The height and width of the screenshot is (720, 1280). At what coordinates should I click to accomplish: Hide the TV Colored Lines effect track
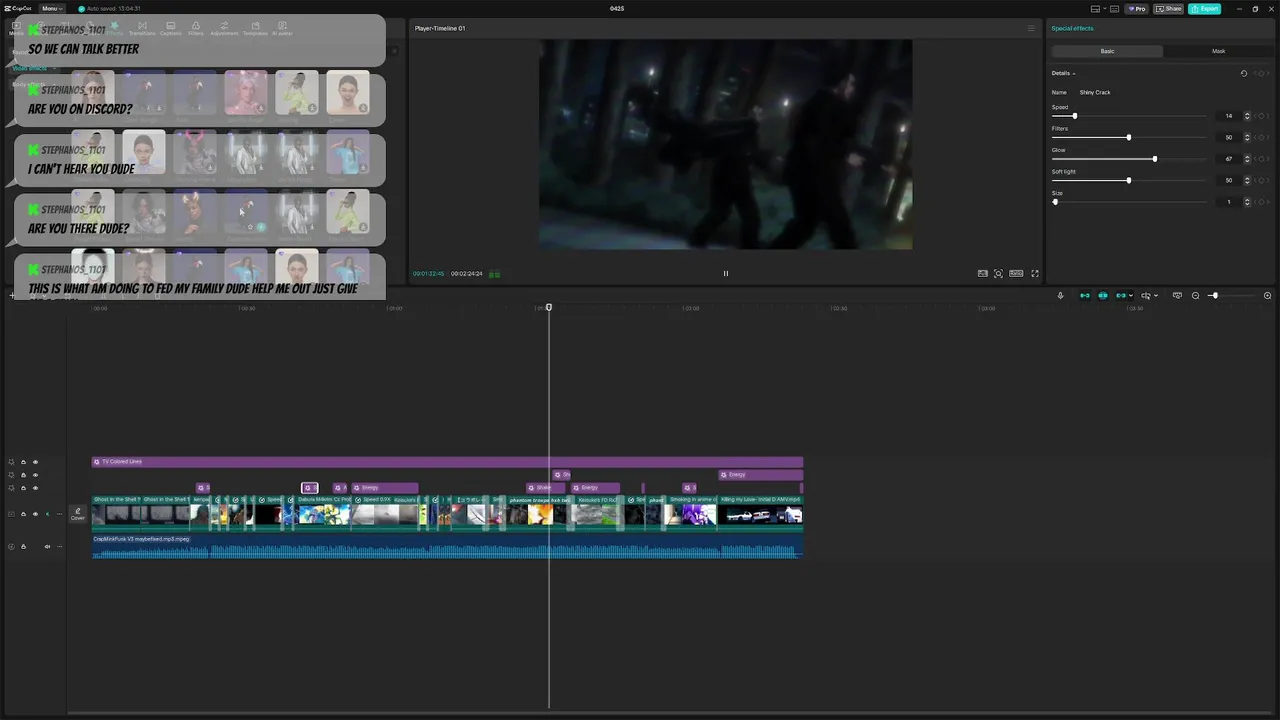pyautogui.click(x=35, y=462)
